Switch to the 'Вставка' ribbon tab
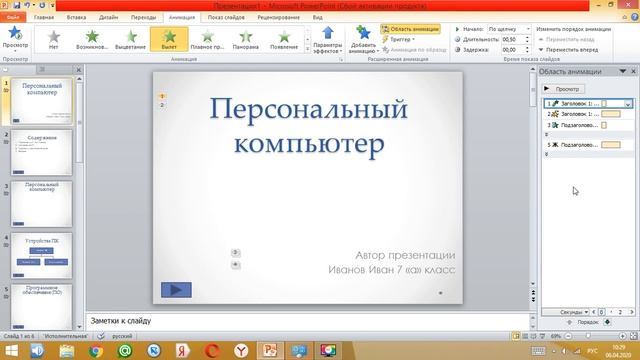Viewport: 640px width, 360px height. tap(76, 17)
